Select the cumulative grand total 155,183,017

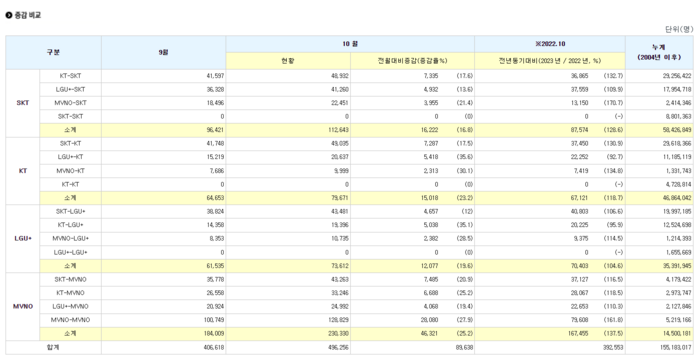click(x=675, y=347)
